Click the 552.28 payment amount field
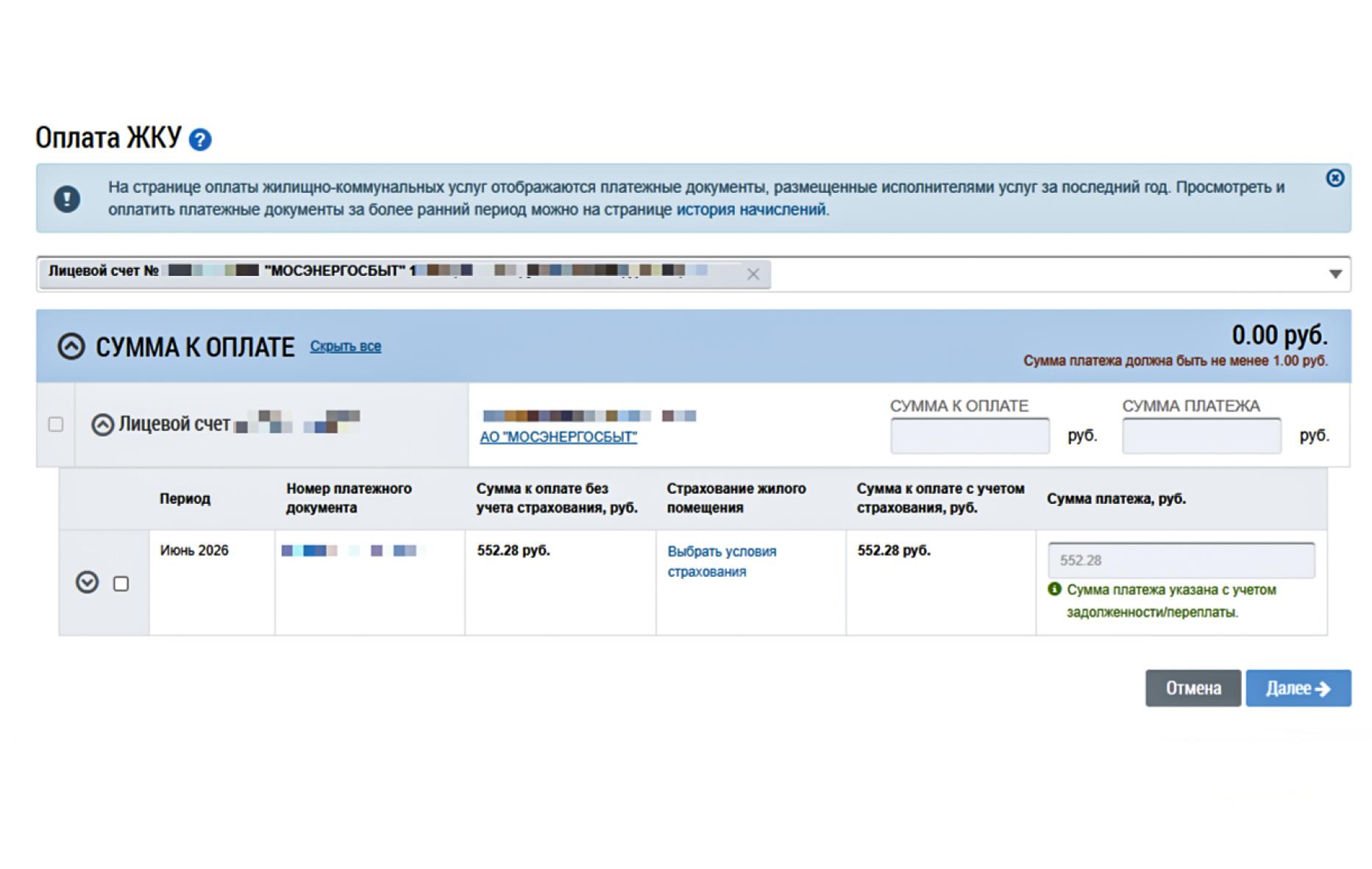Image resolution: width=1372 pixels, height=869 pixels. coord(1181,561)
